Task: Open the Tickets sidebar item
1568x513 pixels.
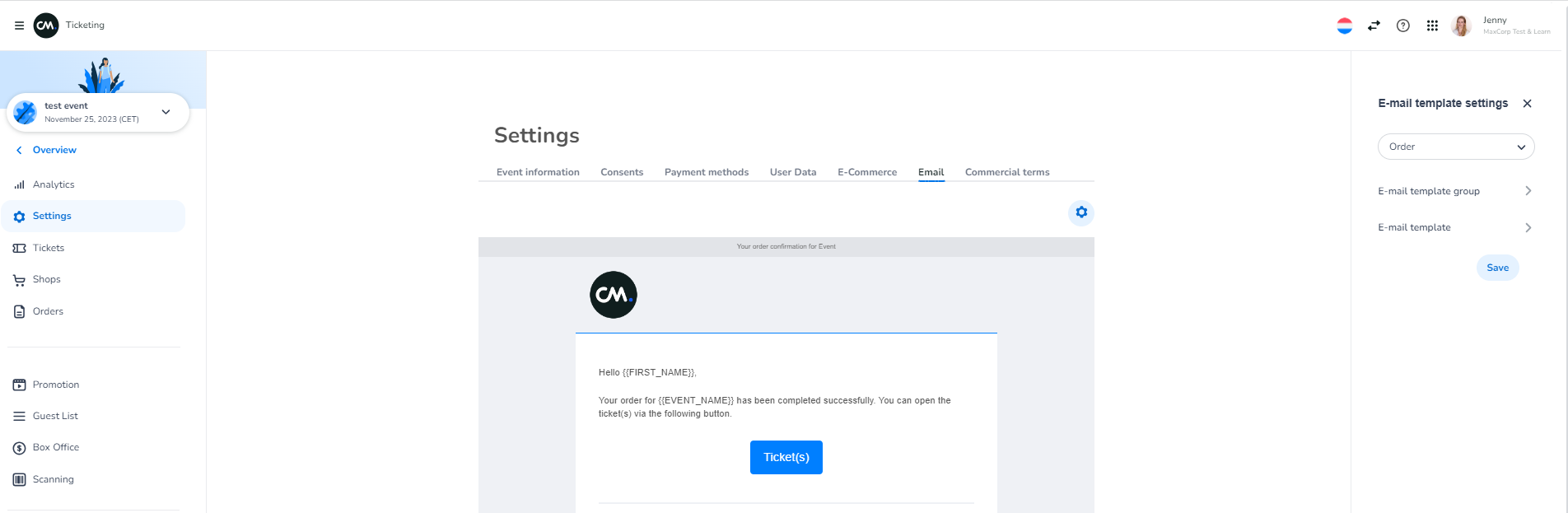Action: pos(48,248)
